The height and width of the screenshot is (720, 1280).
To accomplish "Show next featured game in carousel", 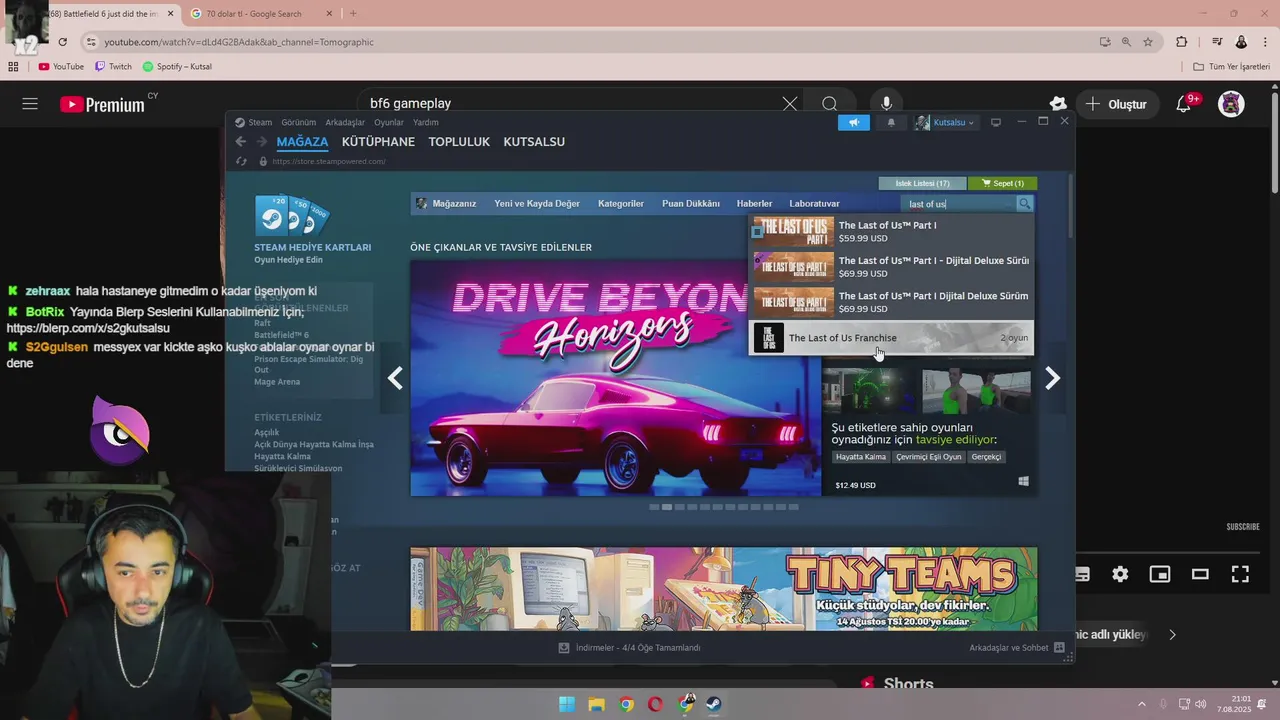I will (x=1052, y=378).
